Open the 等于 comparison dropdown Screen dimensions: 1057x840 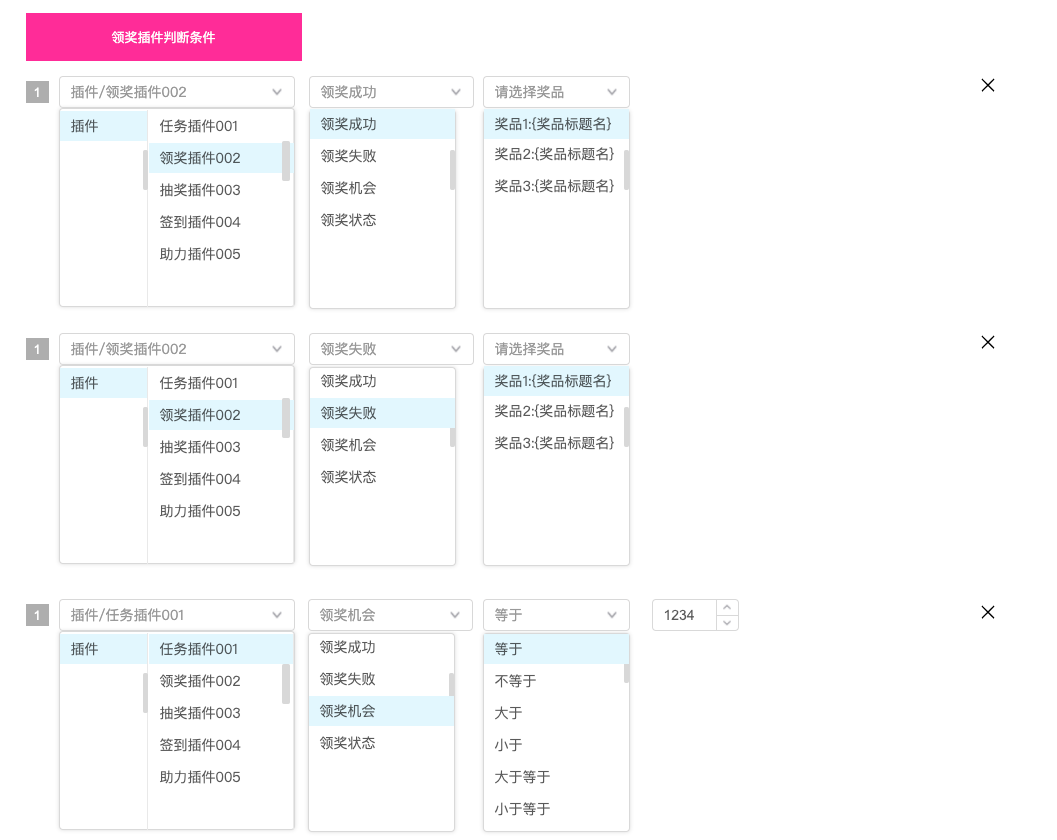[x=556, y=615]
